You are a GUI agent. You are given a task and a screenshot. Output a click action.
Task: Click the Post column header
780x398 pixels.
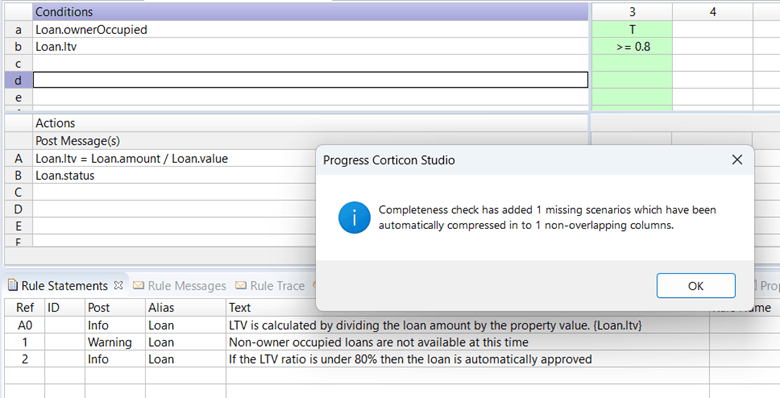pyautogui.click(x=115, y=307)
